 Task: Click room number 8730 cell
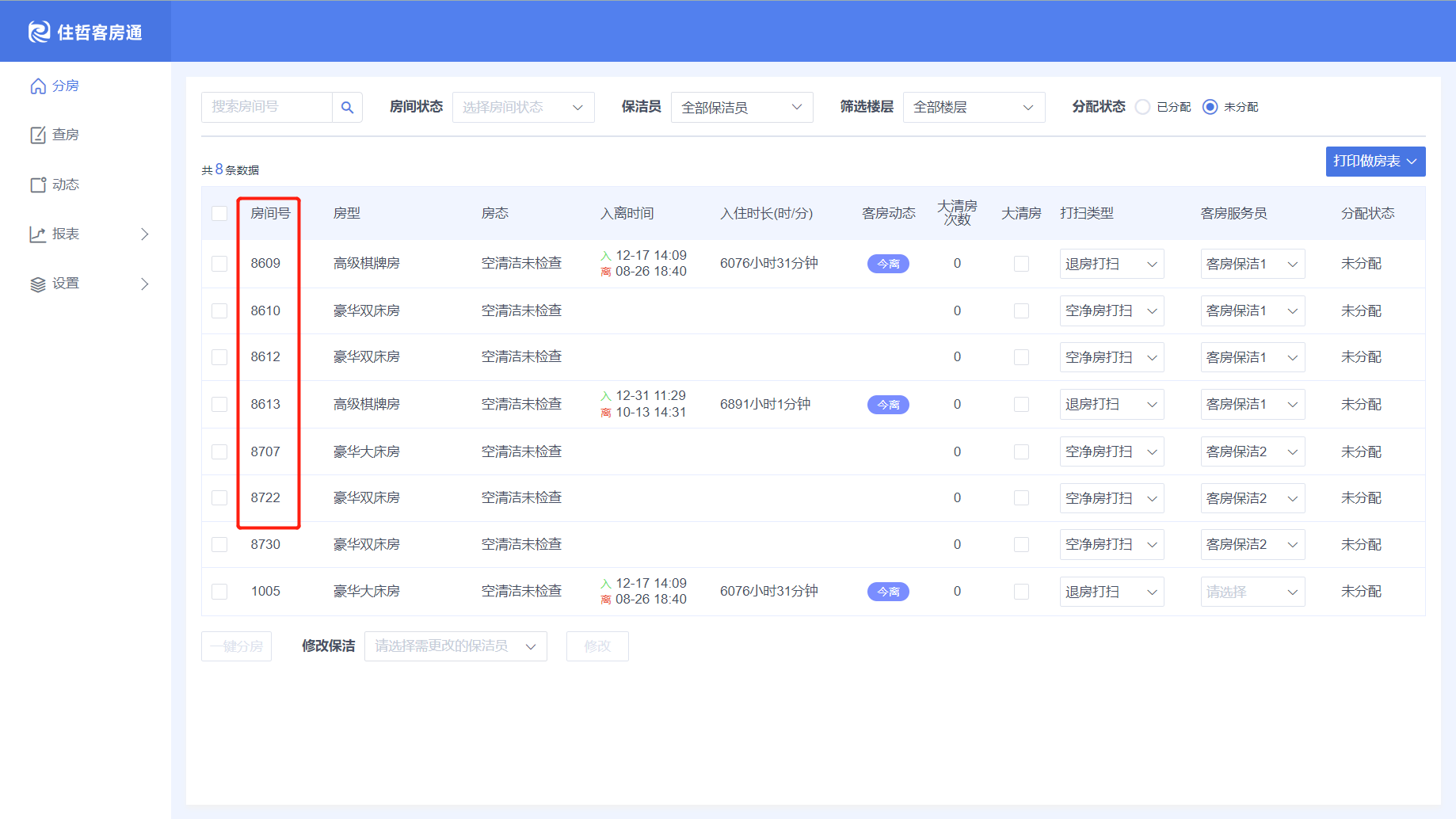click(265, 545)
